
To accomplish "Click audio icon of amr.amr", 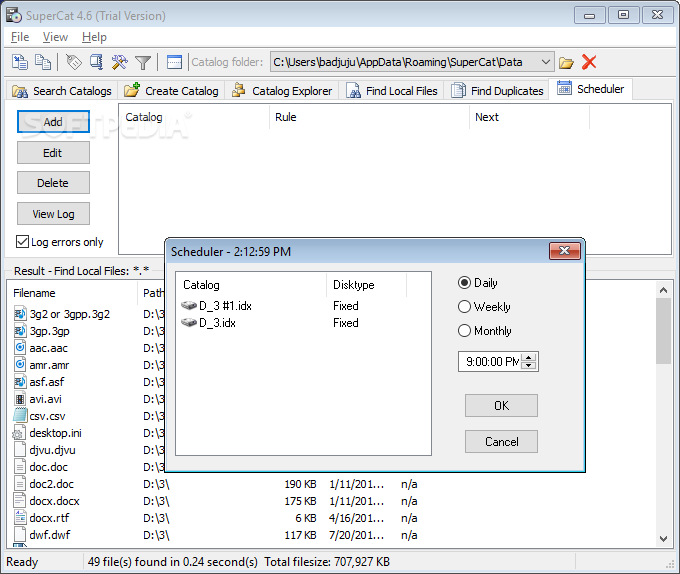I will click(x=20, y=364).
